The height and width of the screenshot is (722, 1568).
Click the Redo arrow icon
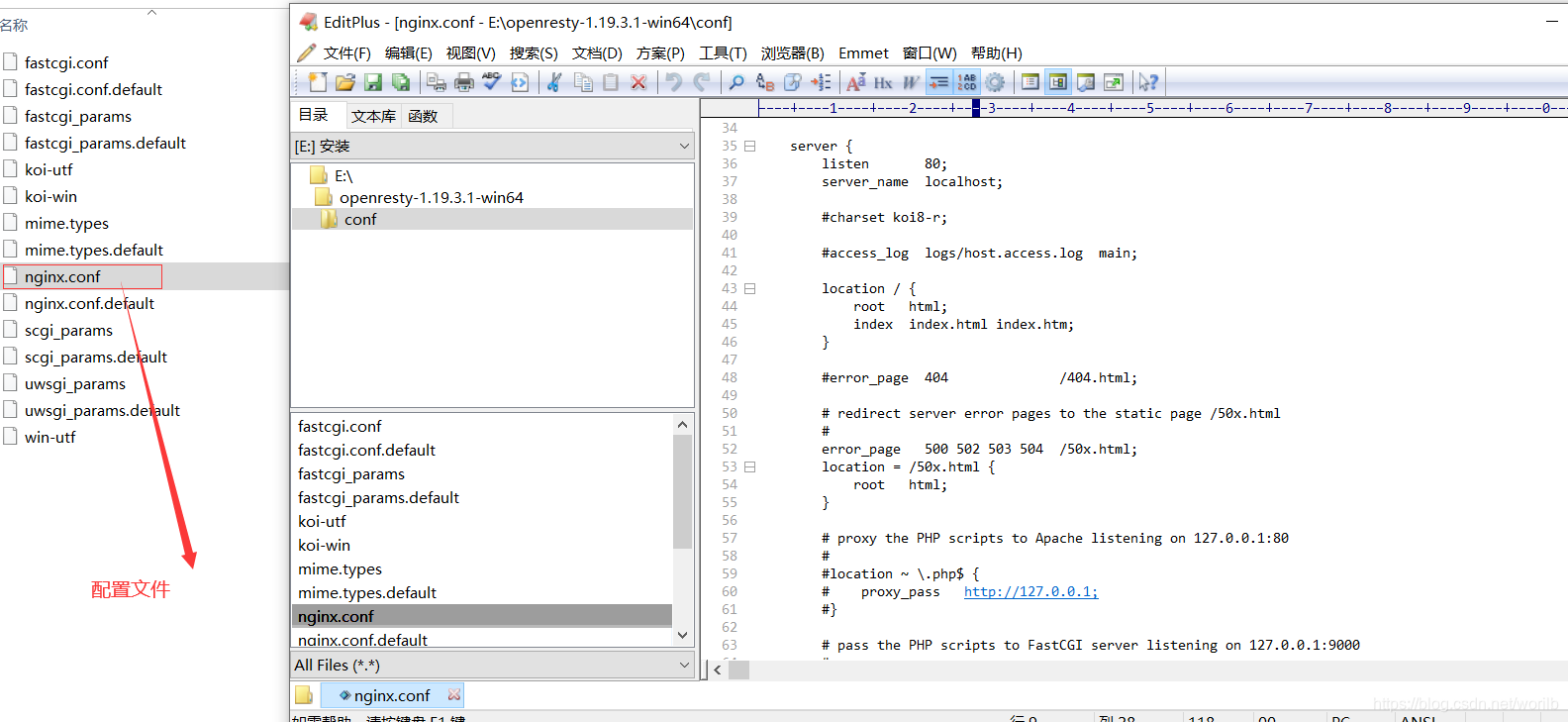pyautogui.click(x=702, y=82)
